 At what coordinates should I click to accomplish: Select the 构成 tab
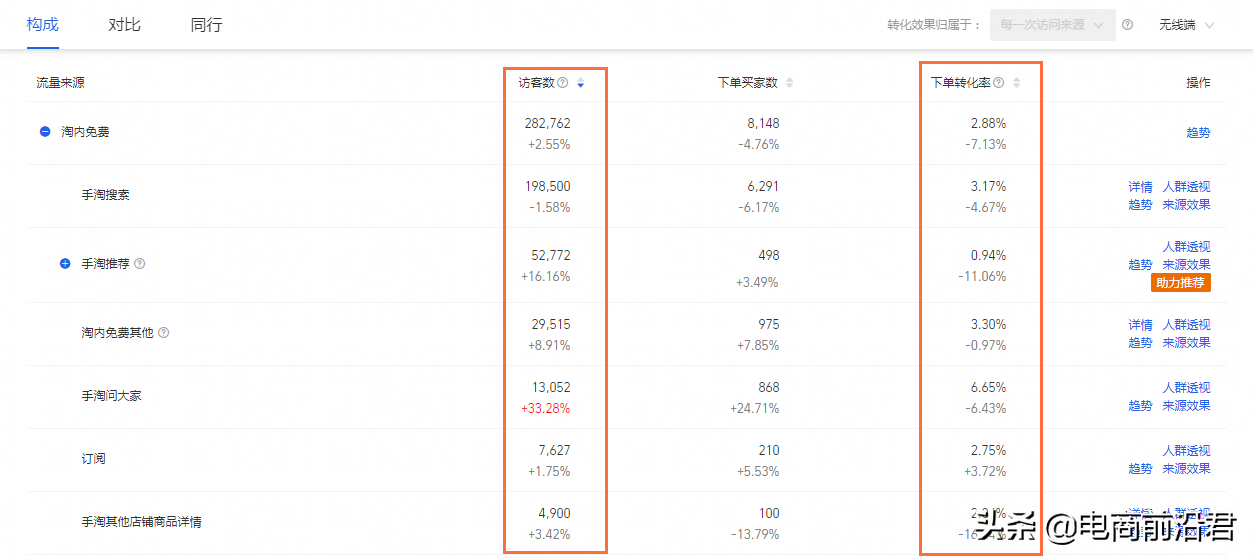(43, 24)
